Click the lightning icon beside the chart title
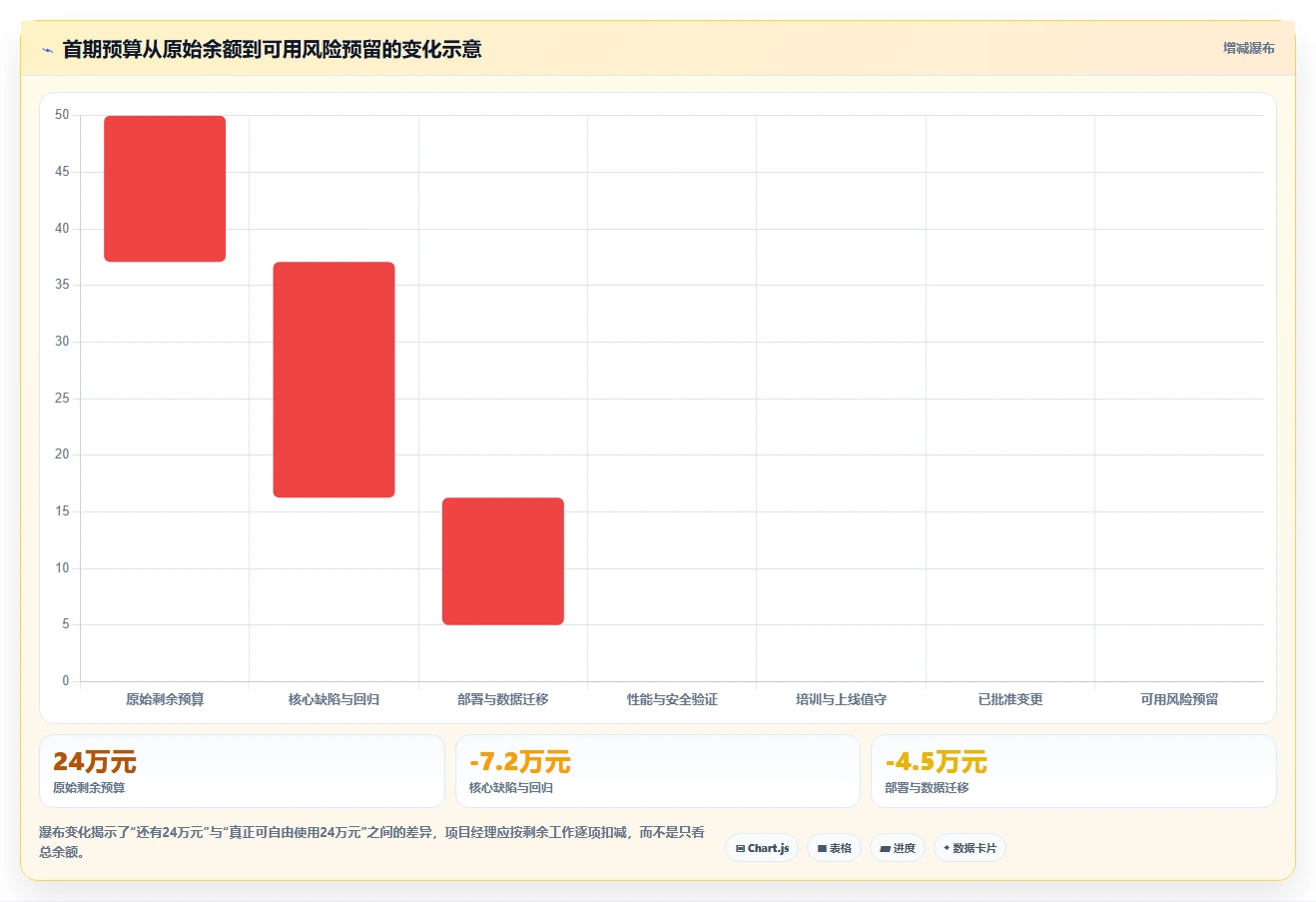The height and width of the screenshot is (902, 1316). pos(47,50)
